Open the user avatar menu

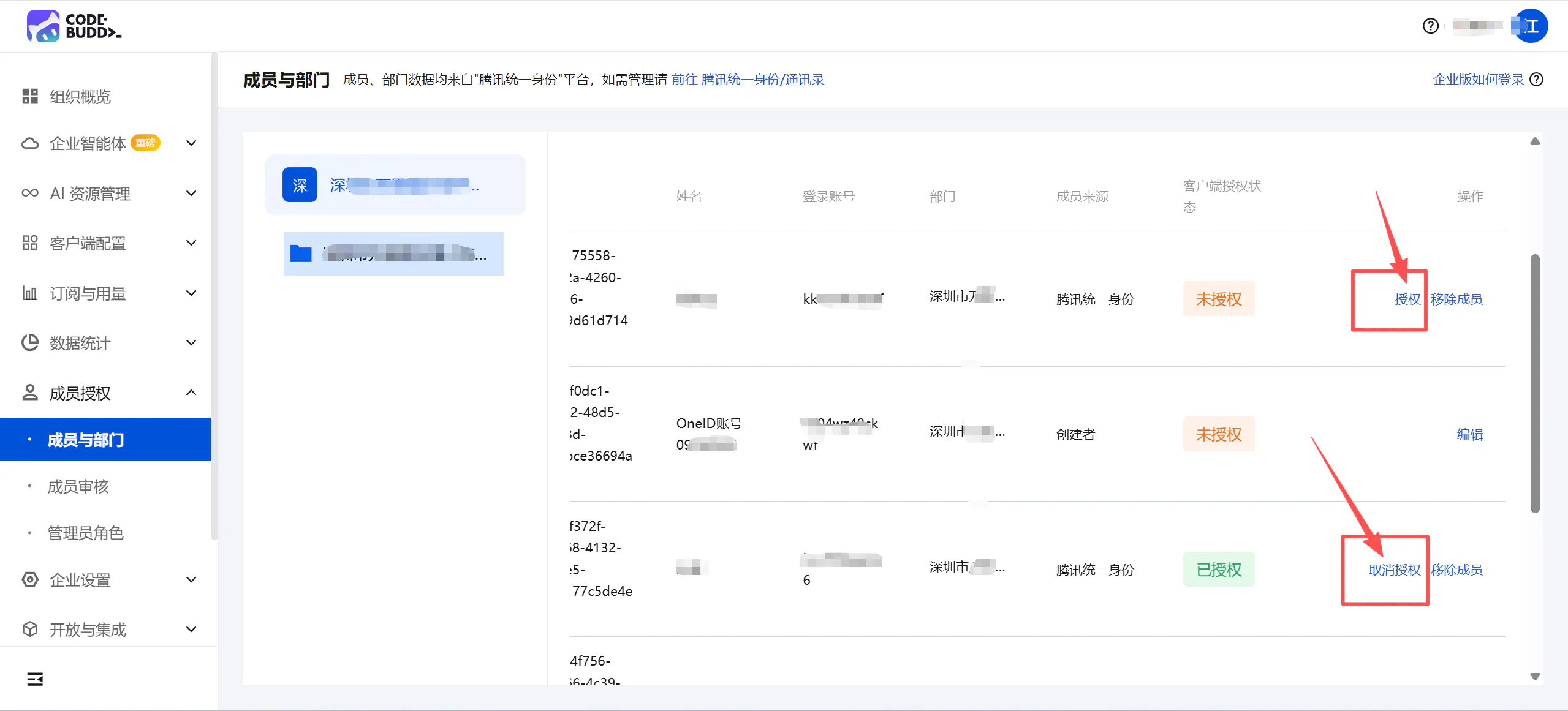[x=1530, y=26]
